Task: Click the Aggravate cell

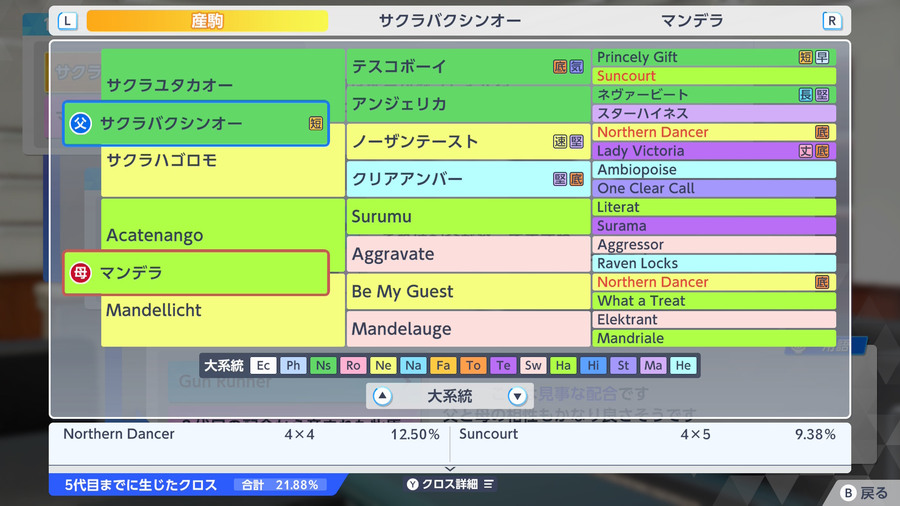Action: [x=468, y=254]
